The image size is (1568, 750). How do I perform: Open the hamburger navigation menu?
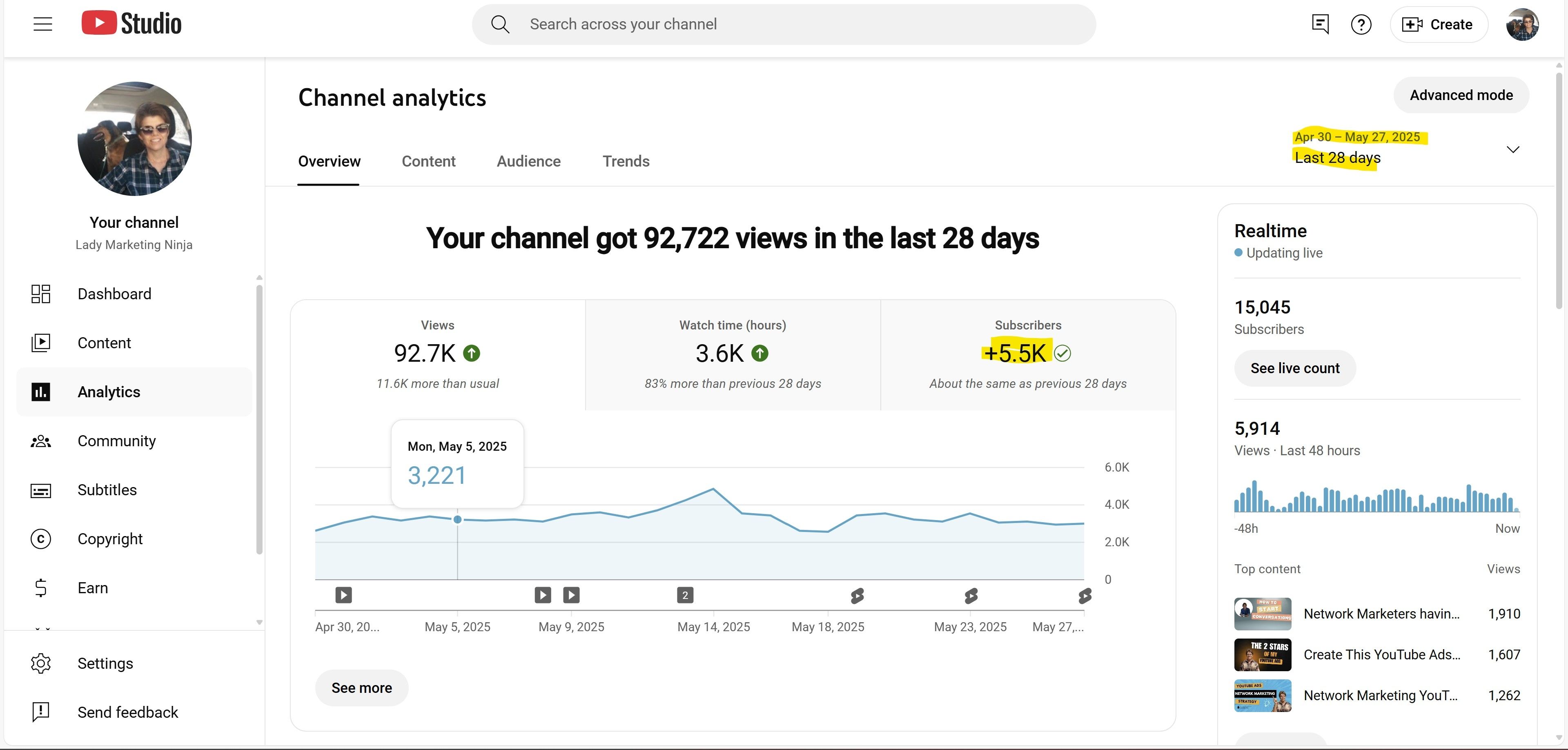42,24
